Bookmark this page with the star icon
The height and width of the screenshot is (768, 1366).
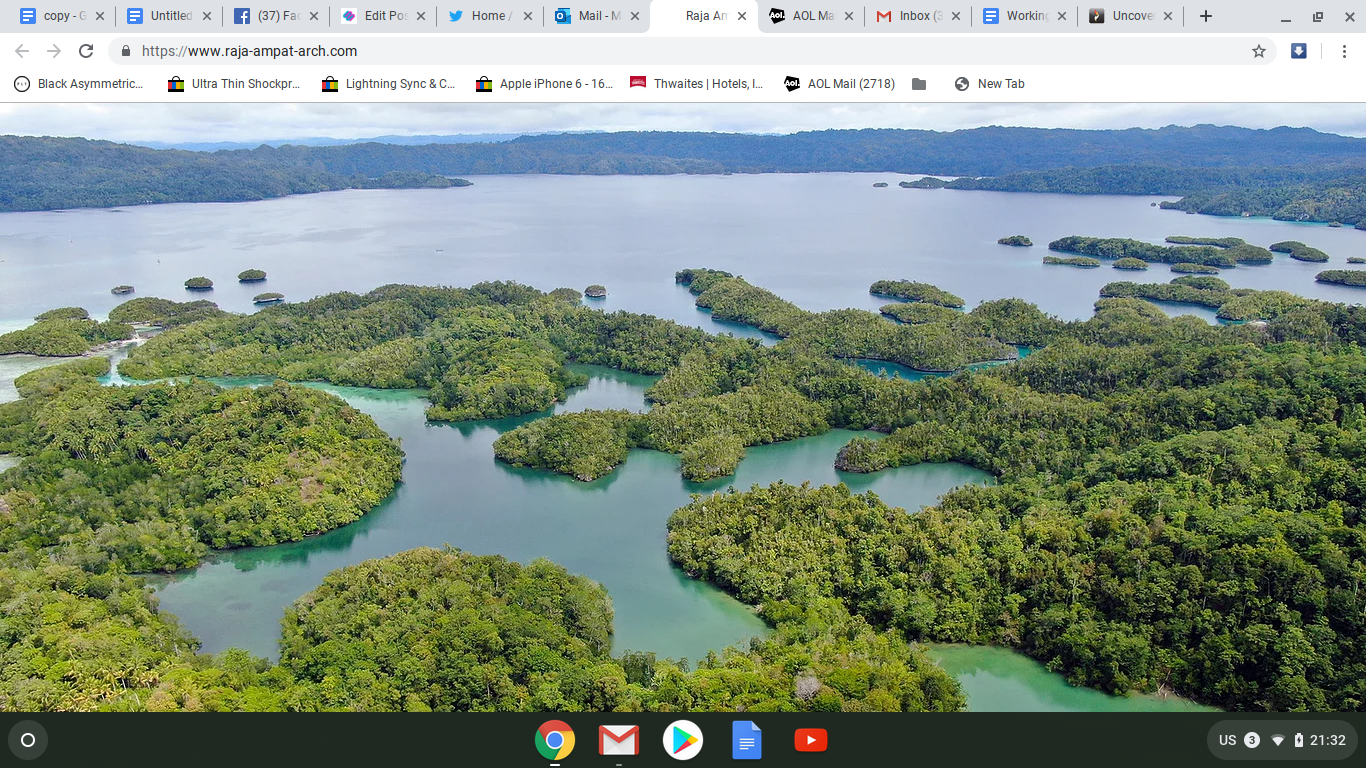(1258, 51)
